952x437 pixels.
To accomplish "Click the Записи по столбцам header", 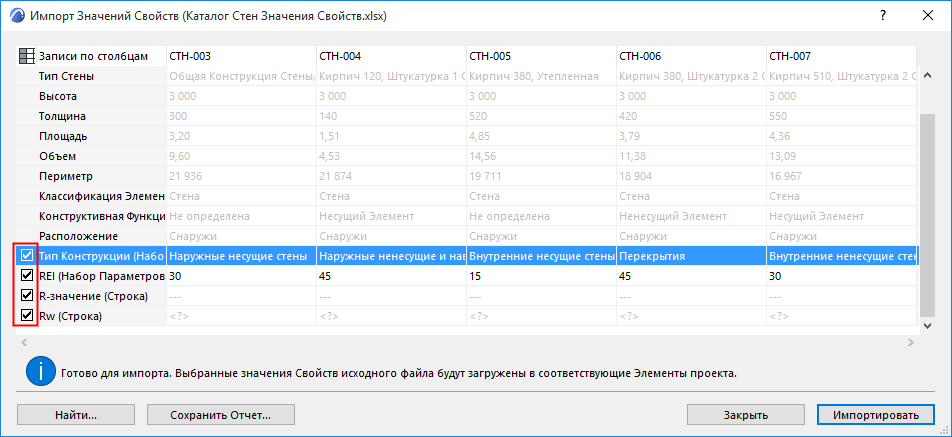I will tap(94, 56).
